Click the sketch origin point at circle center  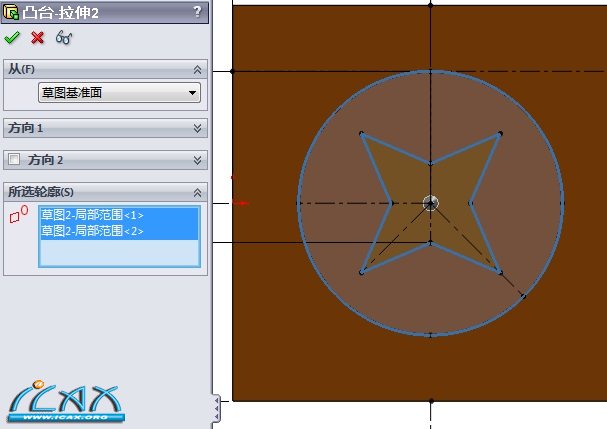pyautogui.click(x=431, y=203)
